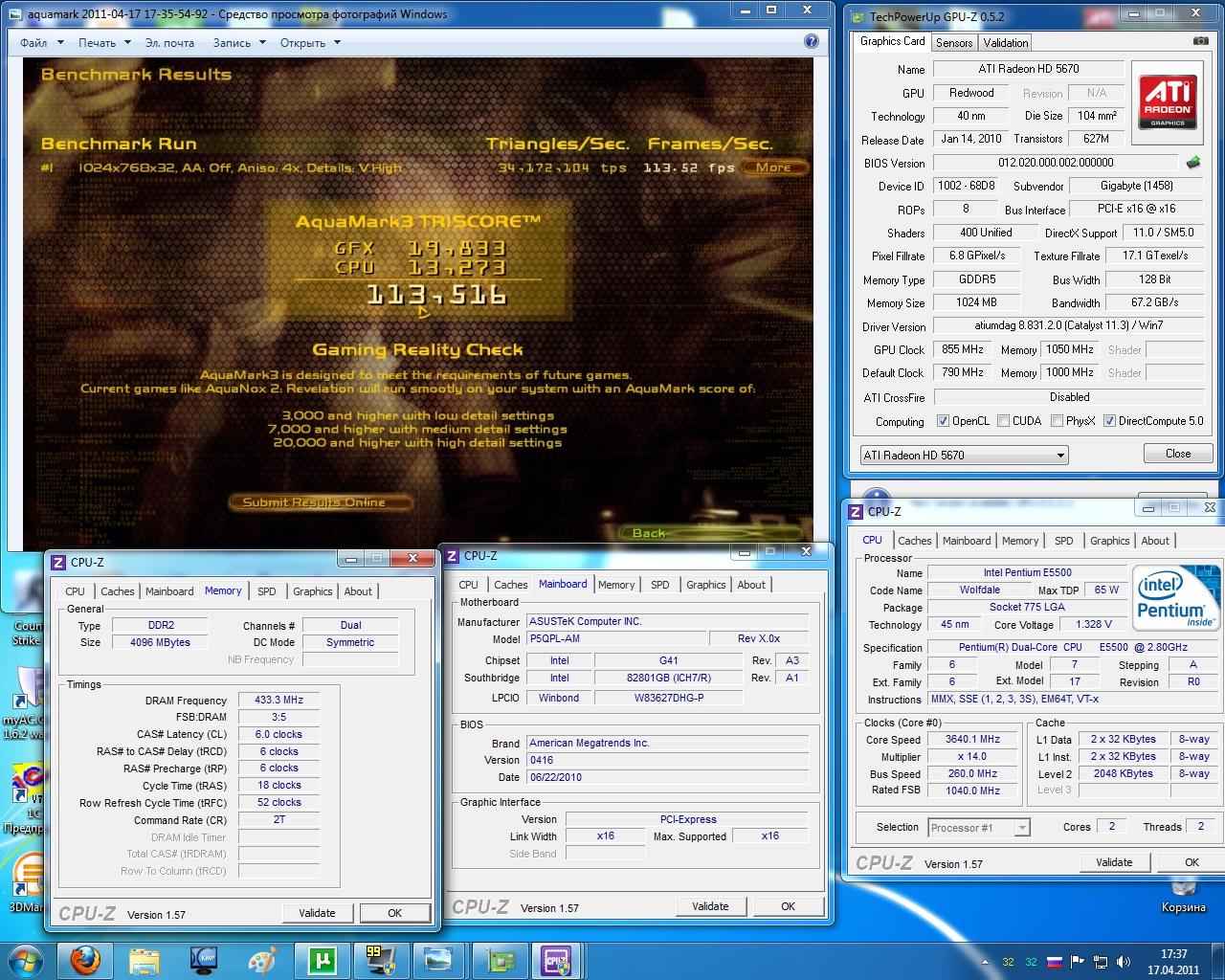
Task: Switch to GPU-Z taskbar icon
Action: (x=498, y=960)
